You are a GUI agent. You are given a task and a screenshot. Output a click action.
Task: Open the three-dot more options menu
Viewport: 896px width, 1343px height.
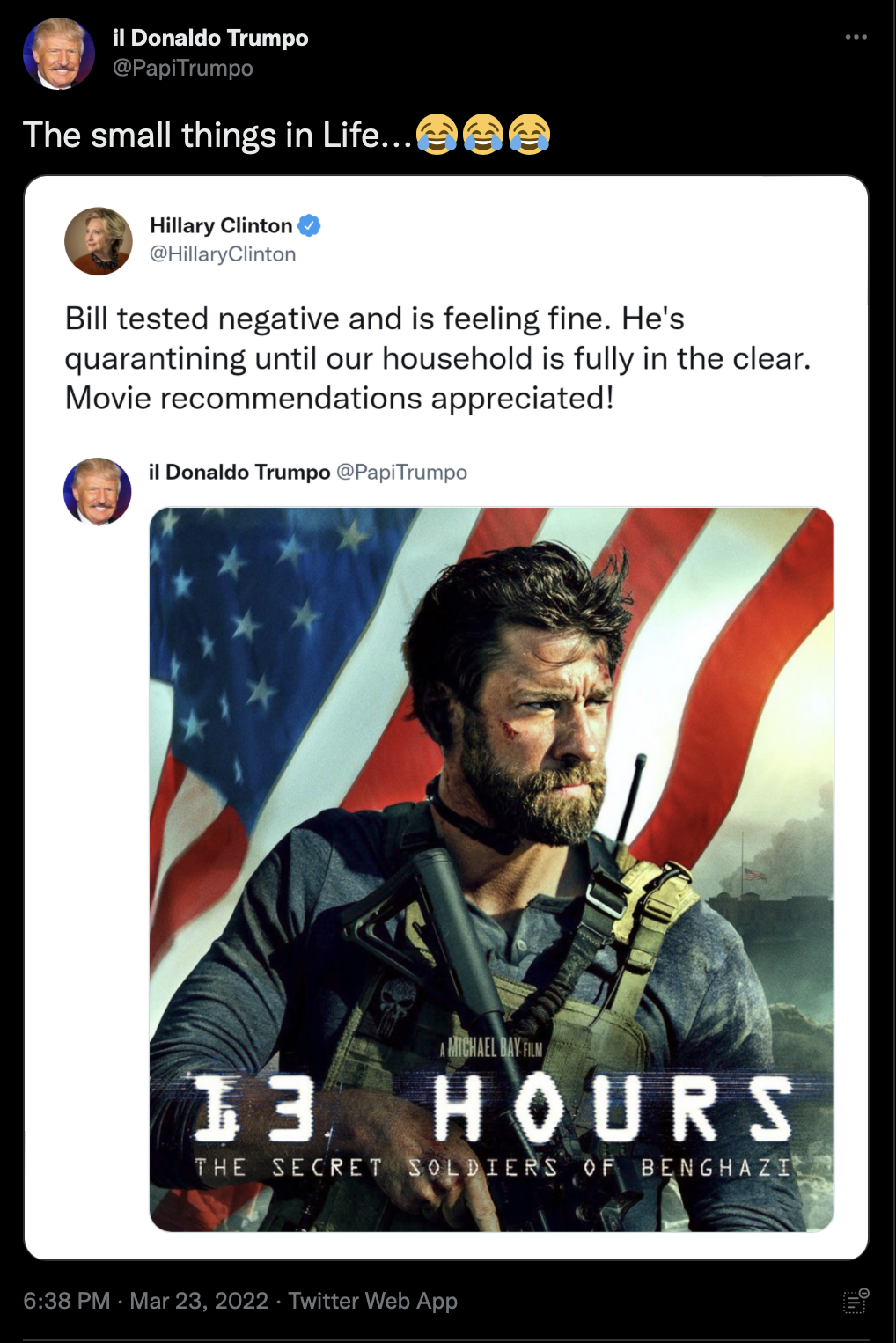pos(856,37)
